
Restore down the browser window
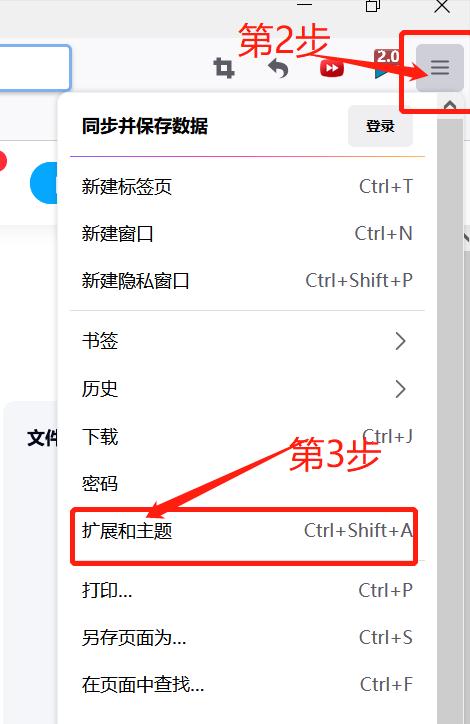click(x=373, y=6)
